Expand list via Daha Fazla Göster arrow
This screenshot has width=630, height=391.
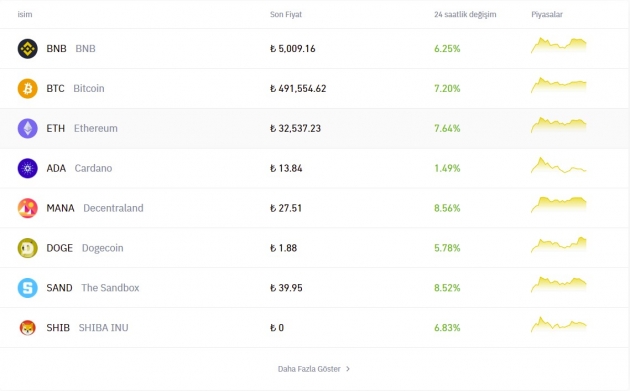point(348,368)
